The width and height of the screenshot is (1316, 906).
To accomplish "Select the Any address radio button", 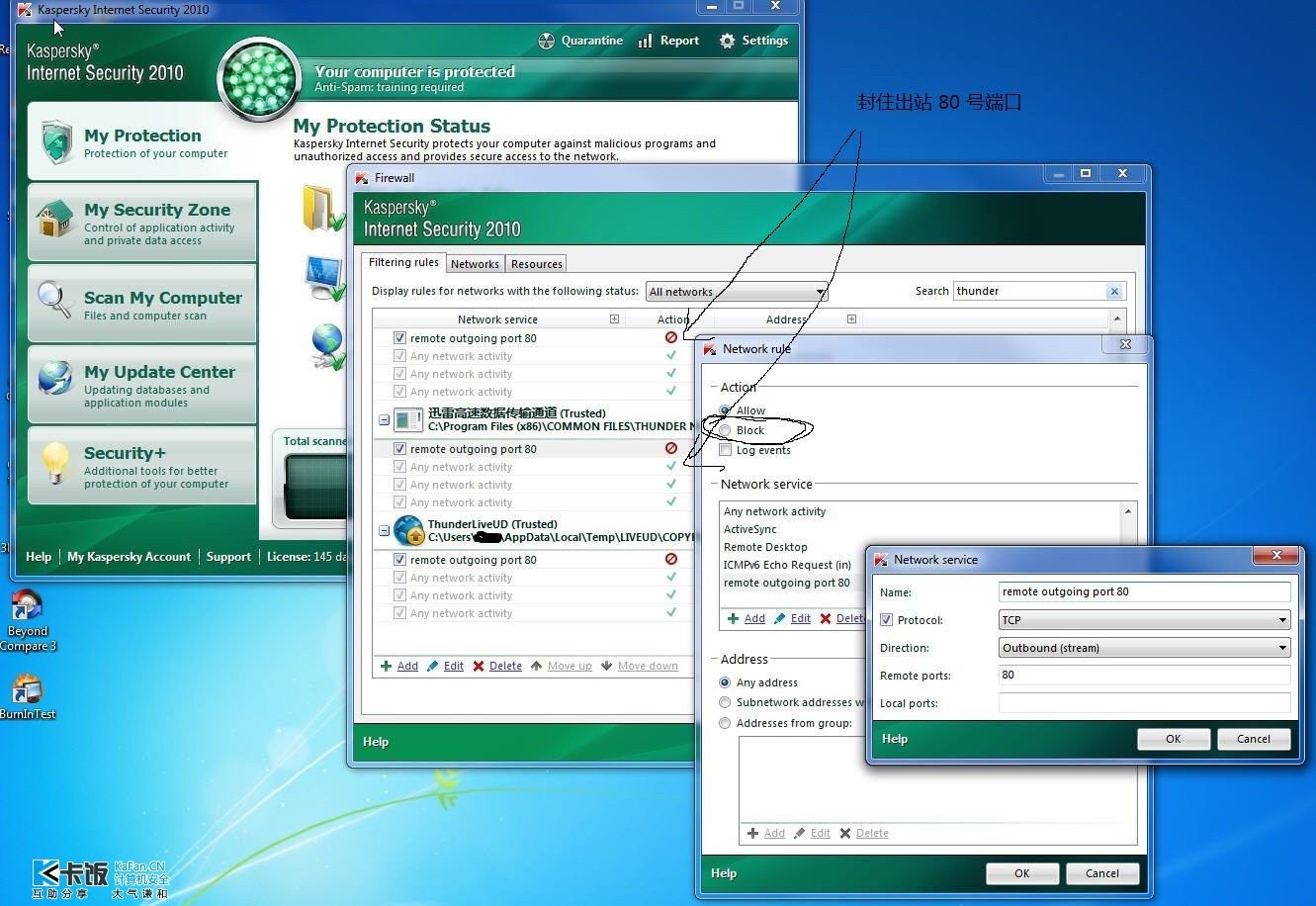I will click(726, 682).
